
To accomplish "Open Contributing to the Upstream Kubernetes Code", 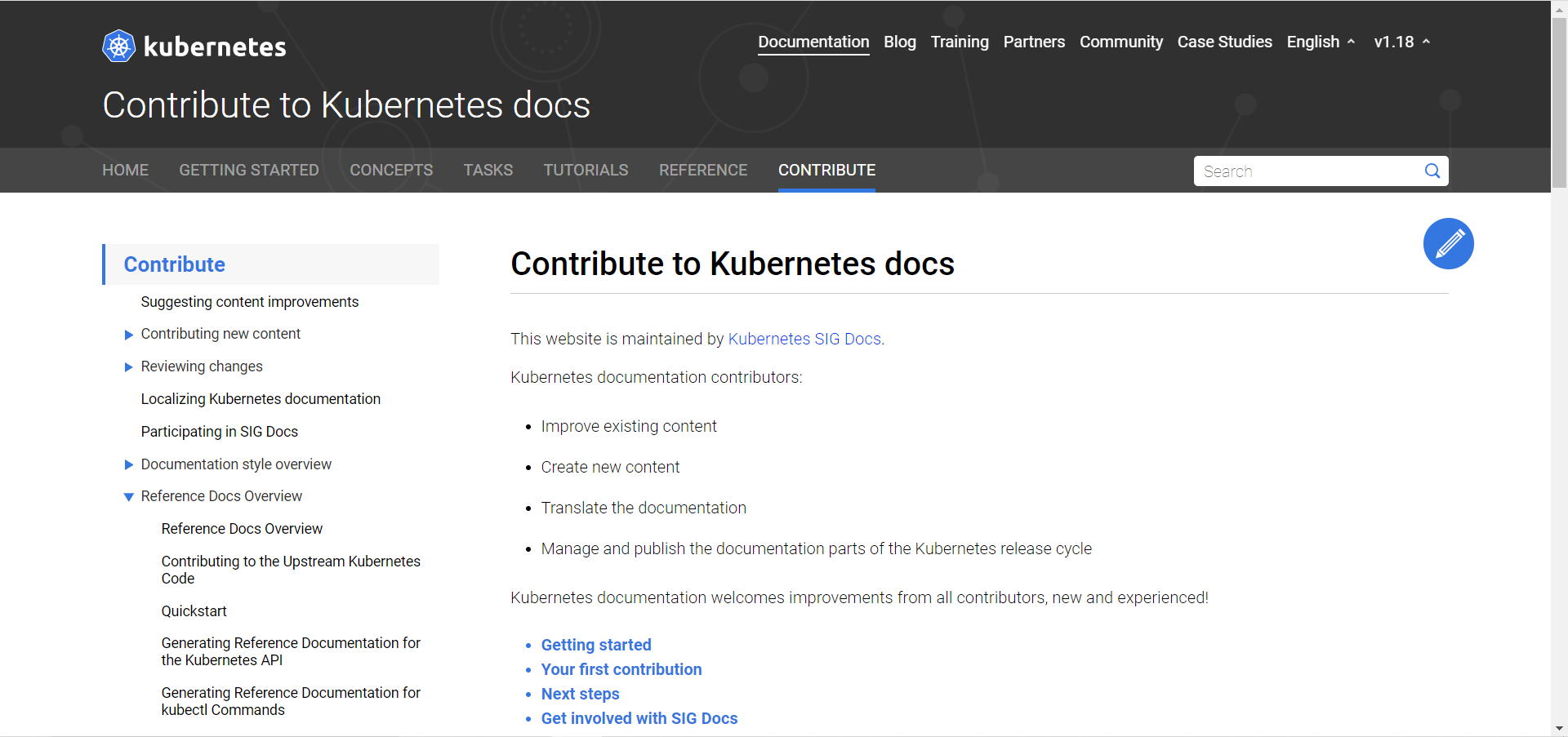I will pyautogui.click(x=291, y=570).
